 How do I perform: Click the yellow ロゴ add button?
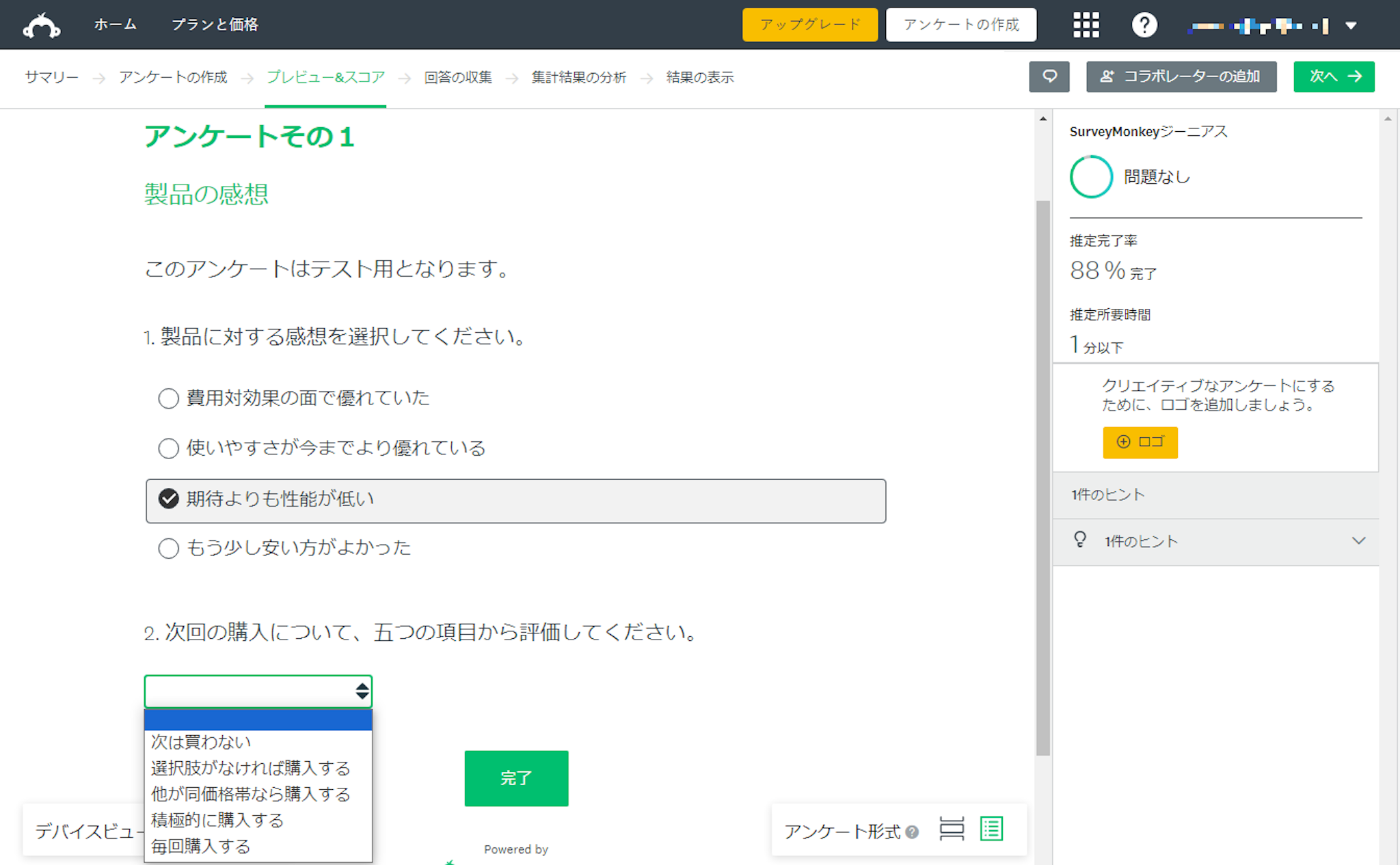click(1140, 442)
